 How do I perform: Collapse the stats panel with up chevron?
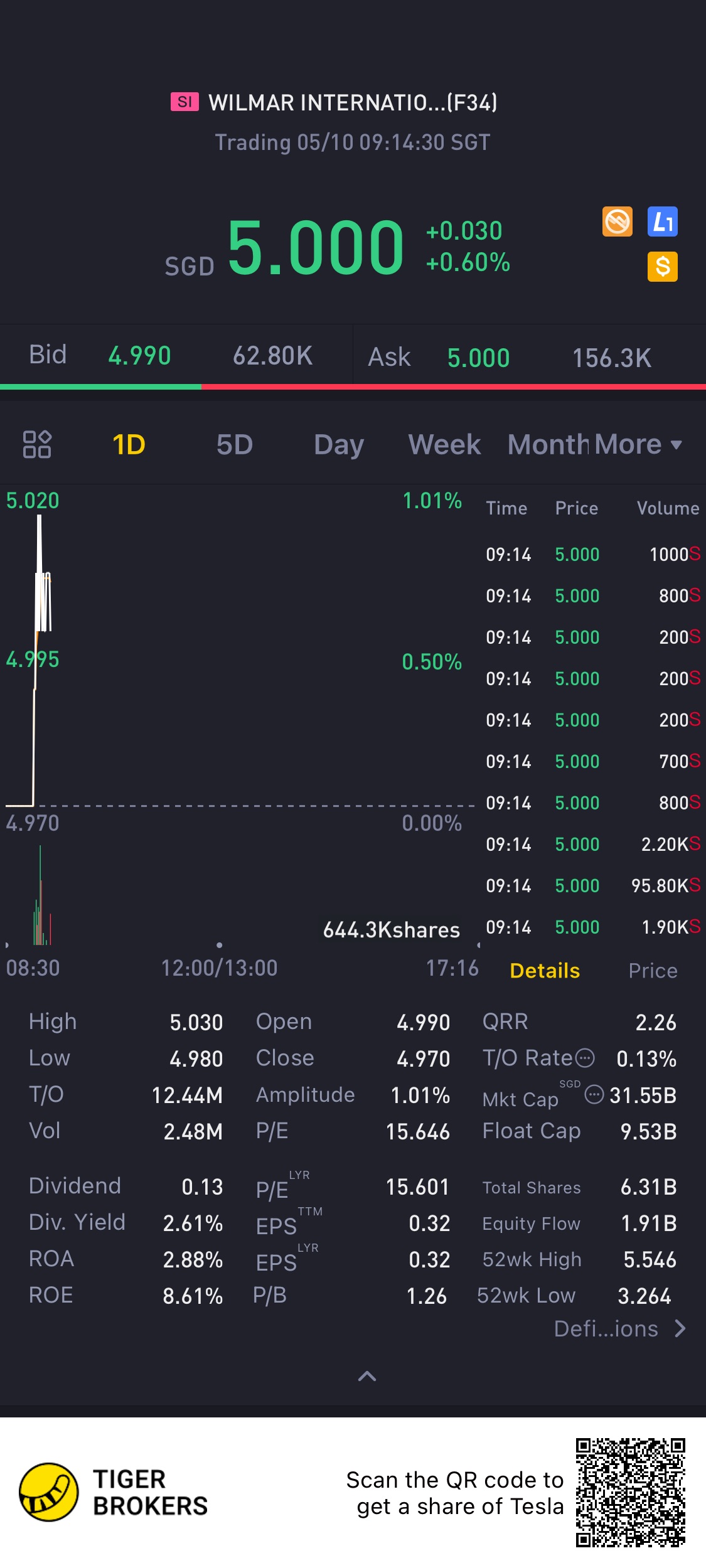[x=367, y=1376]
